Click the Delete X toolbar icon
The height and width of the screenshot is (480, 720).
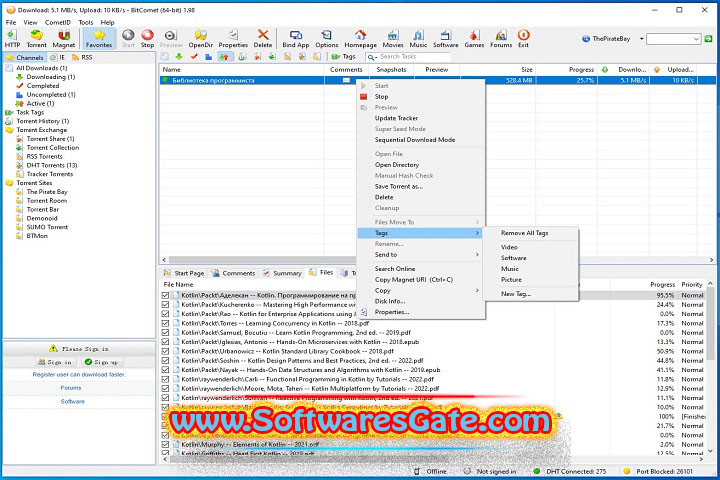coord(263,39)
